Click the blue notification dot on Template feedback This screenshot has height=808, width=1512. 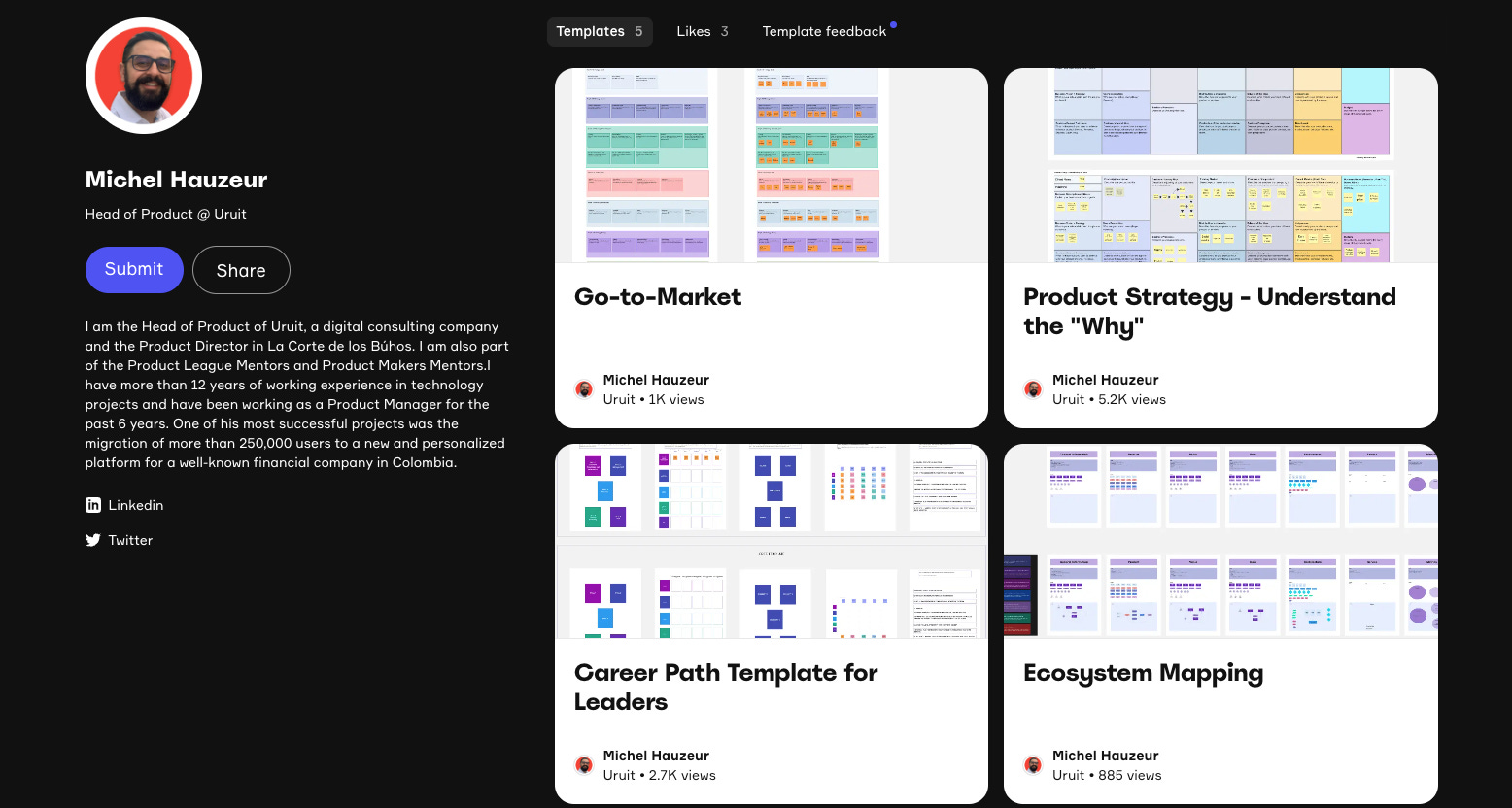[893, 24]
